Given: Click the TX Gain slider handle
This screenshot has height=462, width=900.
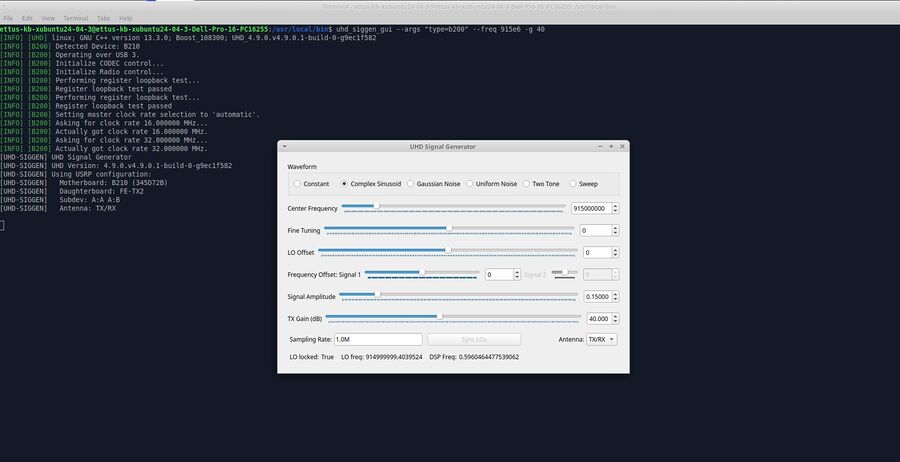Looking at the screenshot, I should tap(440, 316).
